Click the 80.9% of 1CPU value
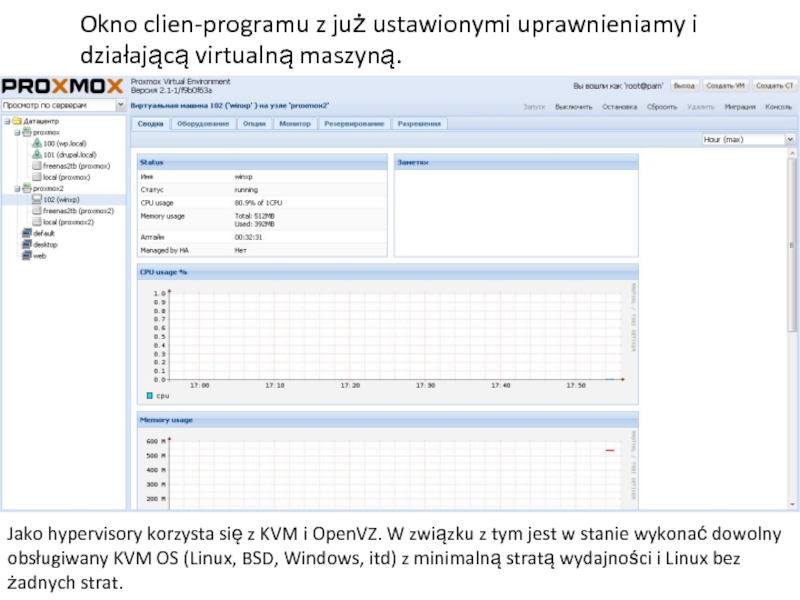This screenshot has height=600, width=800. 258,203
